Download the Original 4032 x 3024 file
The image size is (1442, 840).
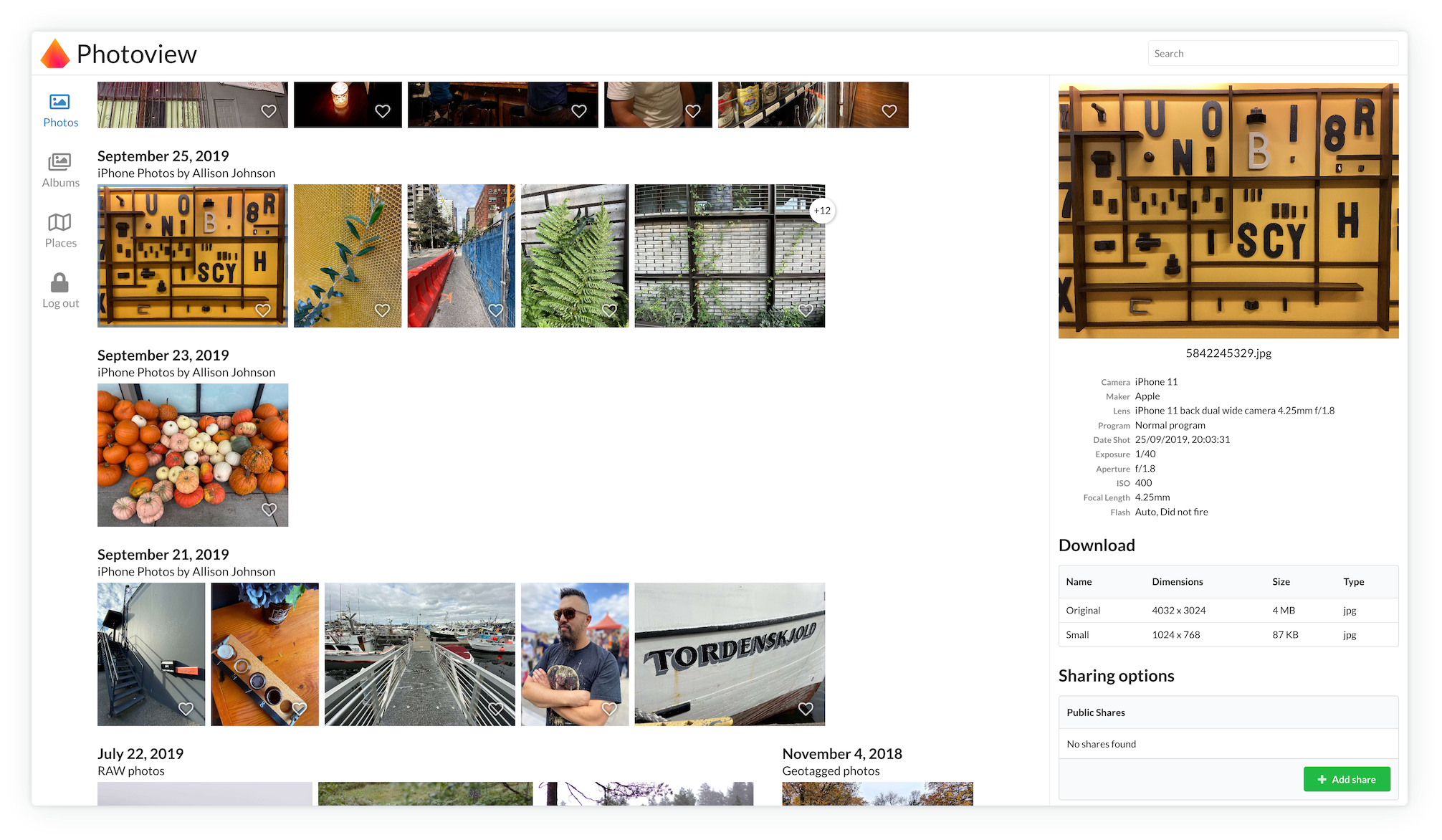point(1083,611)
